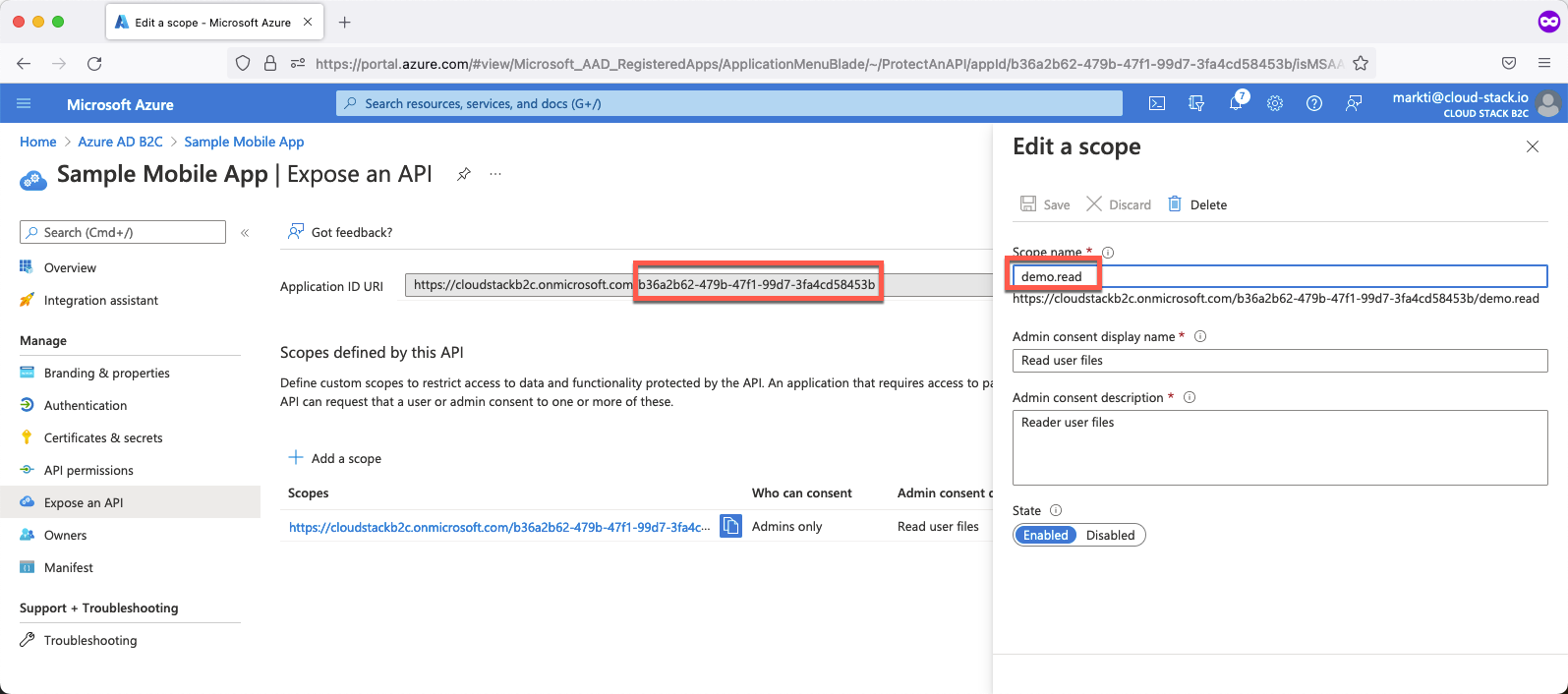Pin the Expose an API blade
The height and width of the screenshot is (694, 1568).
[464, 174]
